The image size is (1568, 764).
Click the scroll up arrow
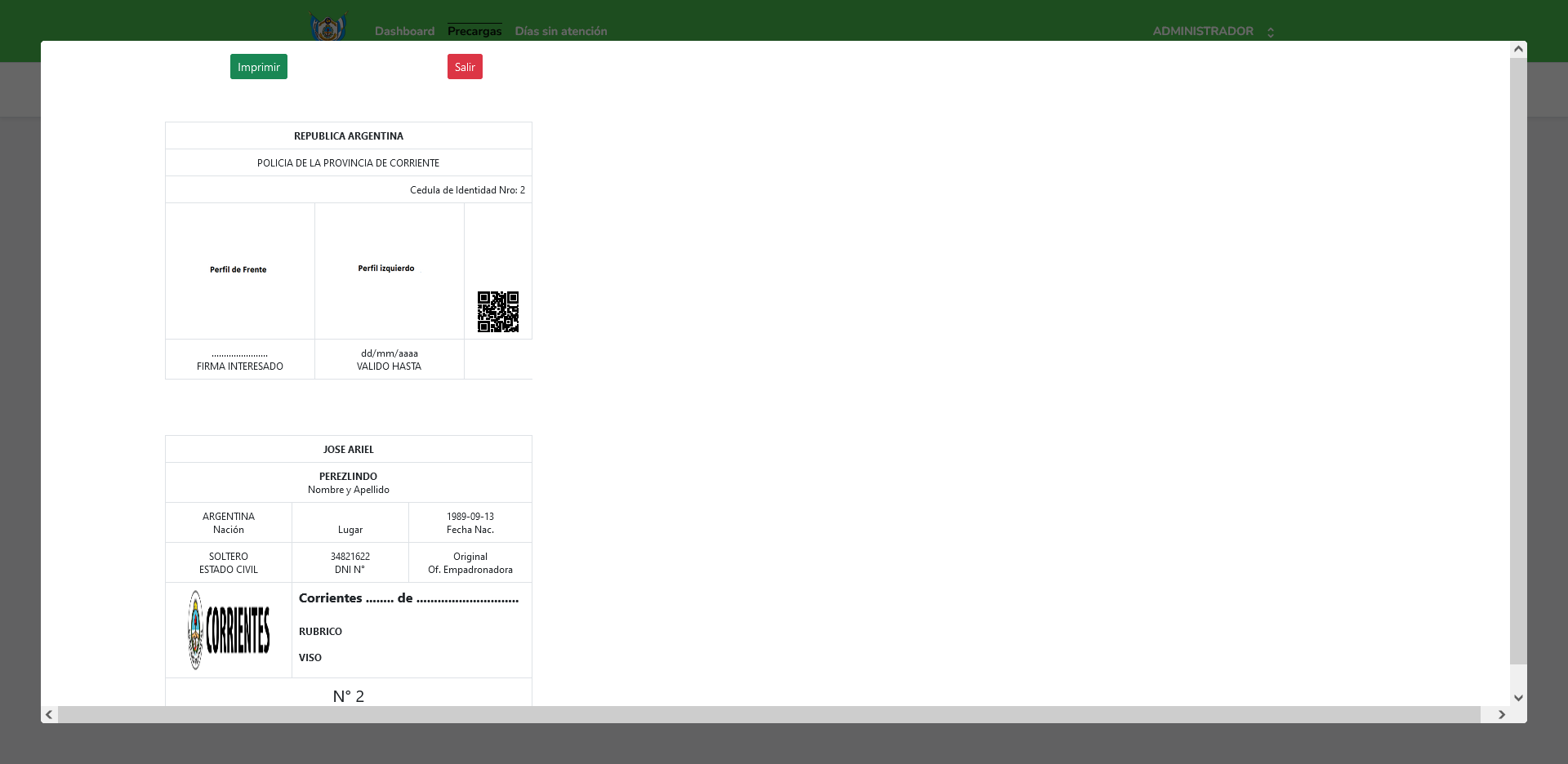1518,49
